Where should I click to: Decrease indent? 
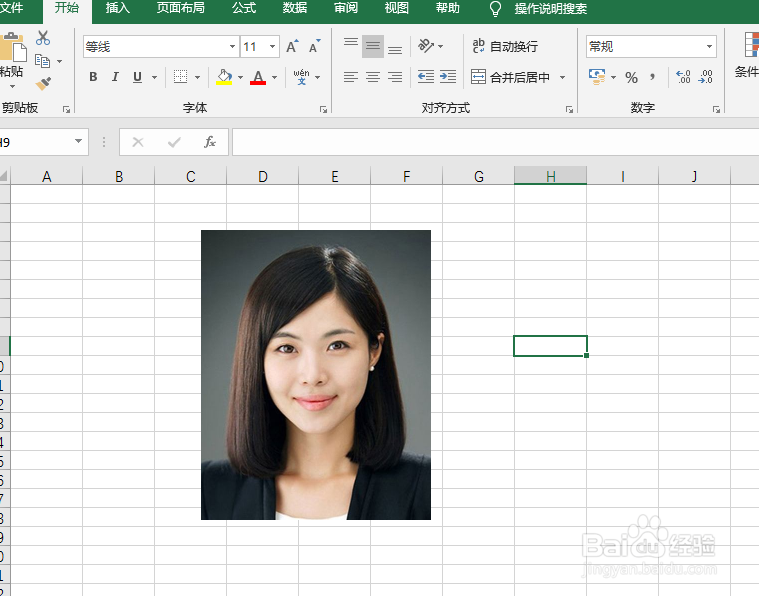coord(425,77)
